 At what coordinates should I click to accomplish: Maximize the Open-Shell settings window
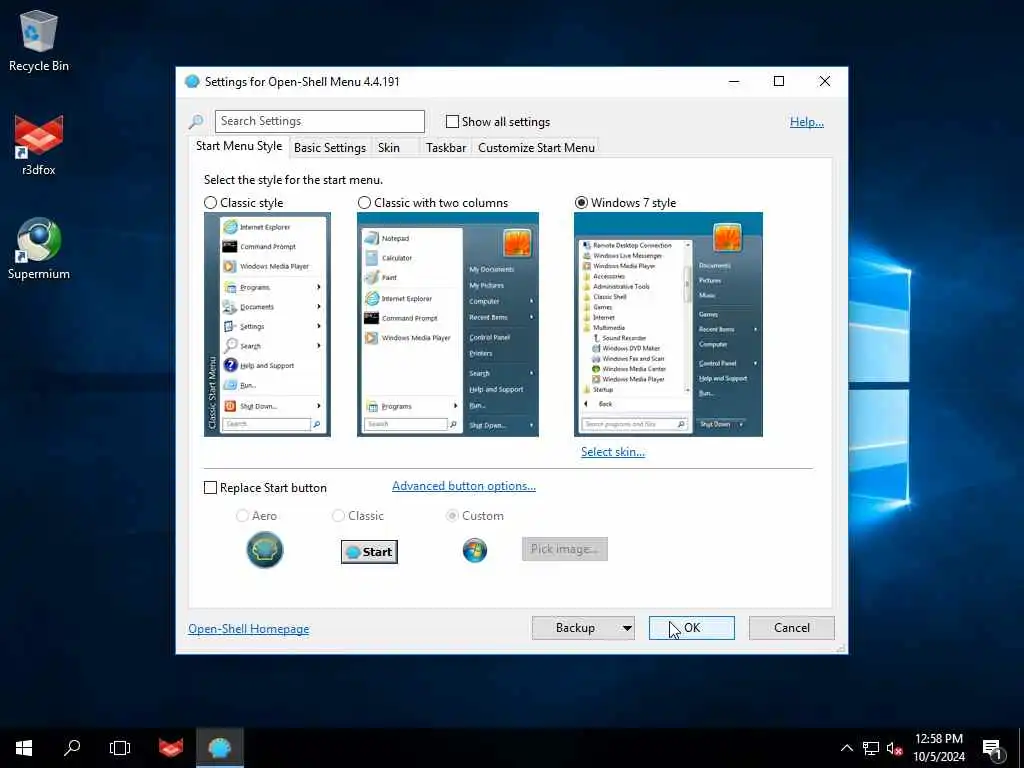point(778,81)
